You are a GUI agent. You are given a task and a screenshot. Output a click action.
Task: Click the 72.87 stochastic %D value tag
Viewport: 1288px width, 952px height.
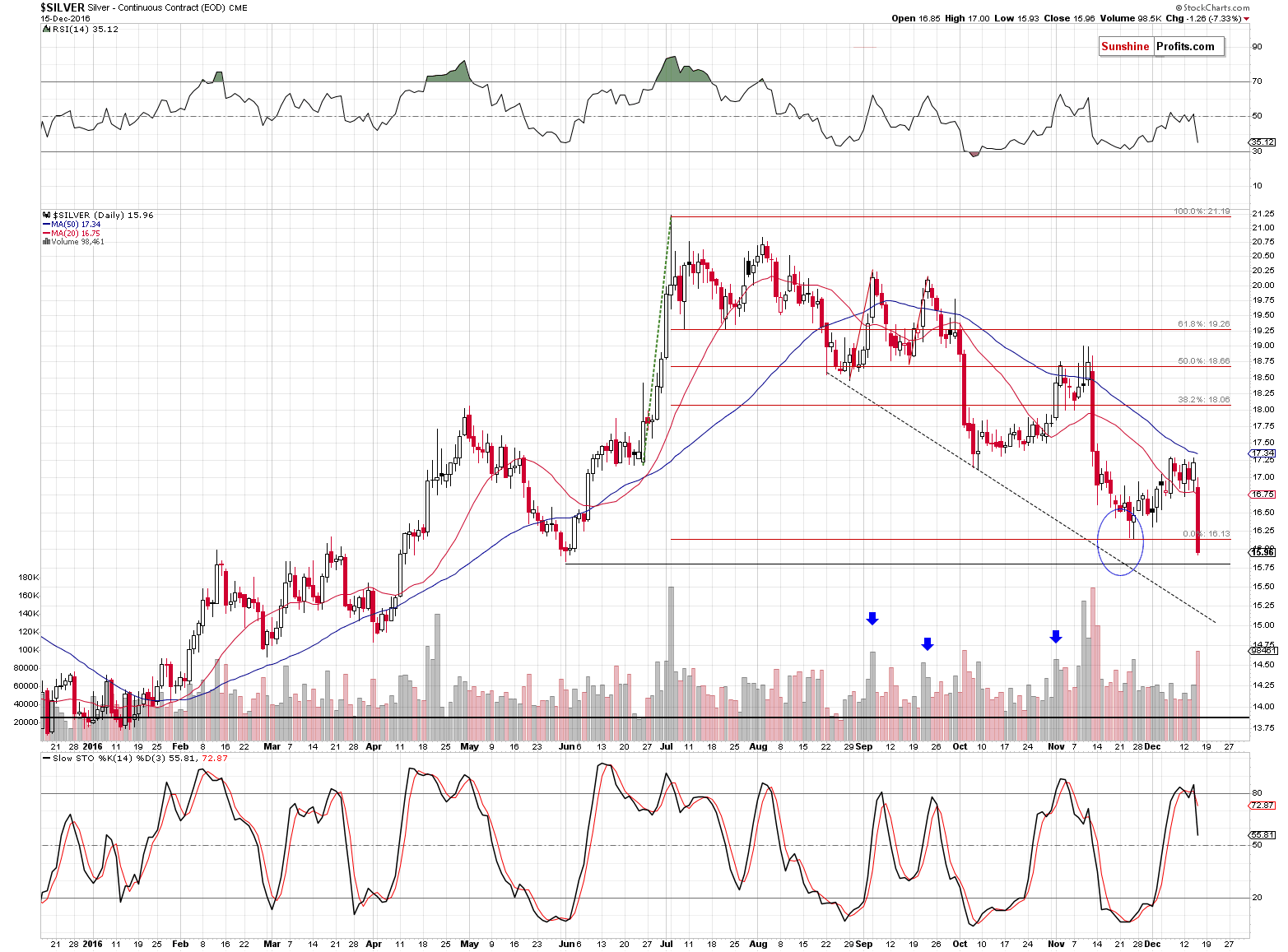pos(1263,806)
